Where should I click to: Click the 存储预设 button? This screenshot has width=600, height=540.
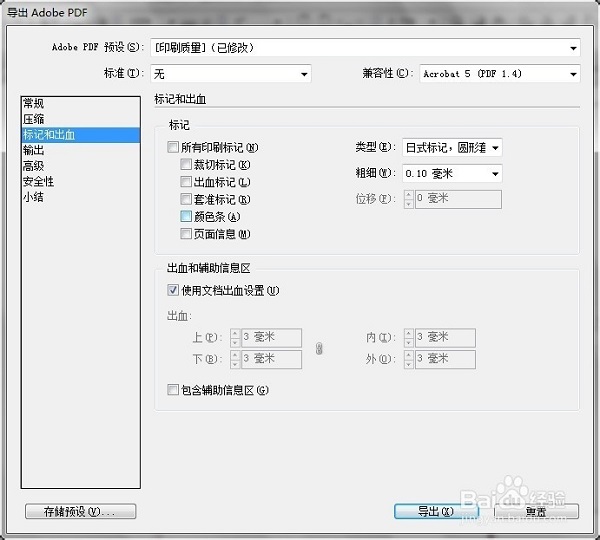(80, 511)
